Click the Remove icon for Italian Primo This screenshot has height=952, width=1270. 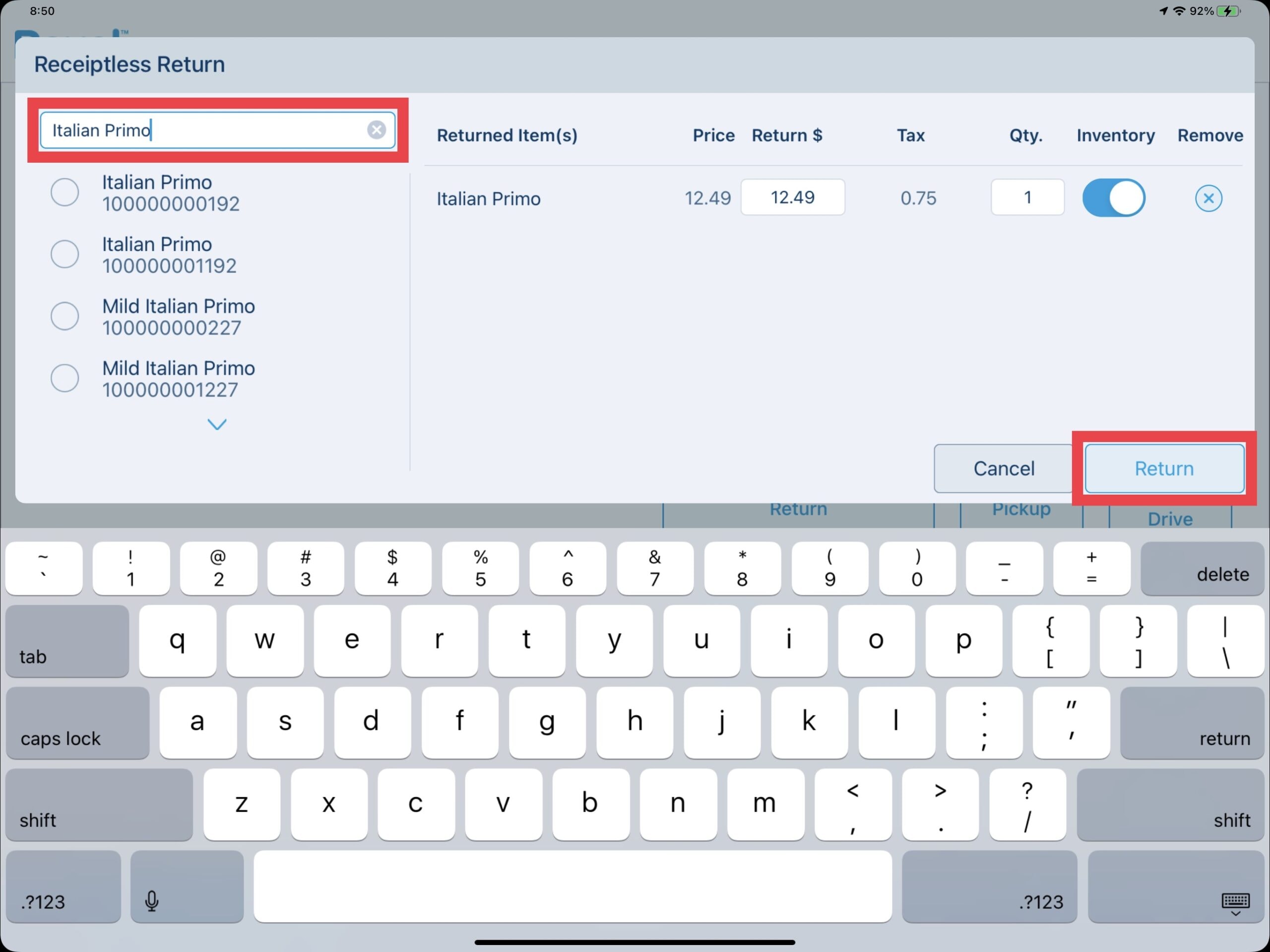[x=1208, y=198]
